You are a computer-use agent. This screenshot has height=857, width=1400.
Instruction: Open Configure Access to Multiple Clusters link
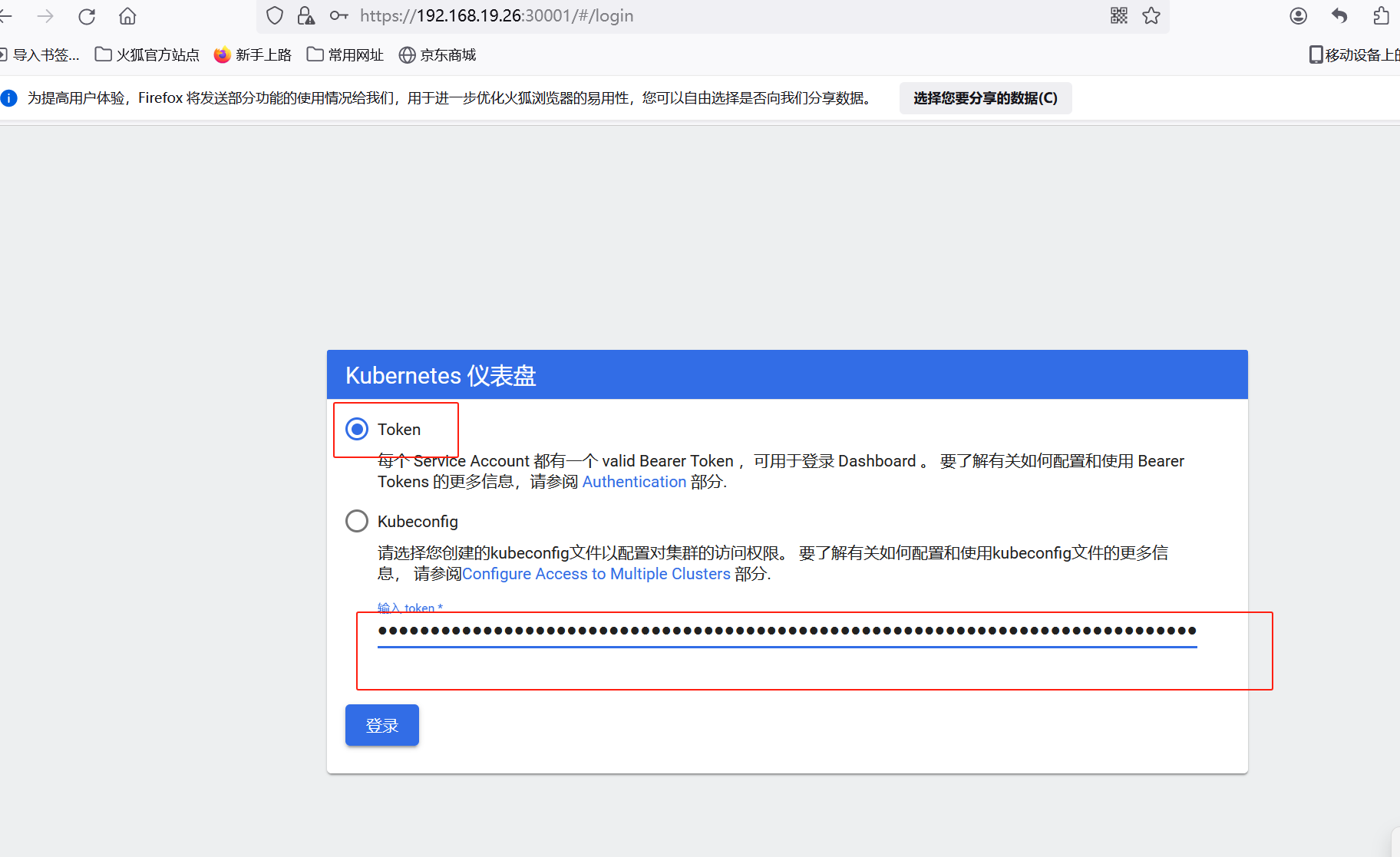tap(596, 574)
